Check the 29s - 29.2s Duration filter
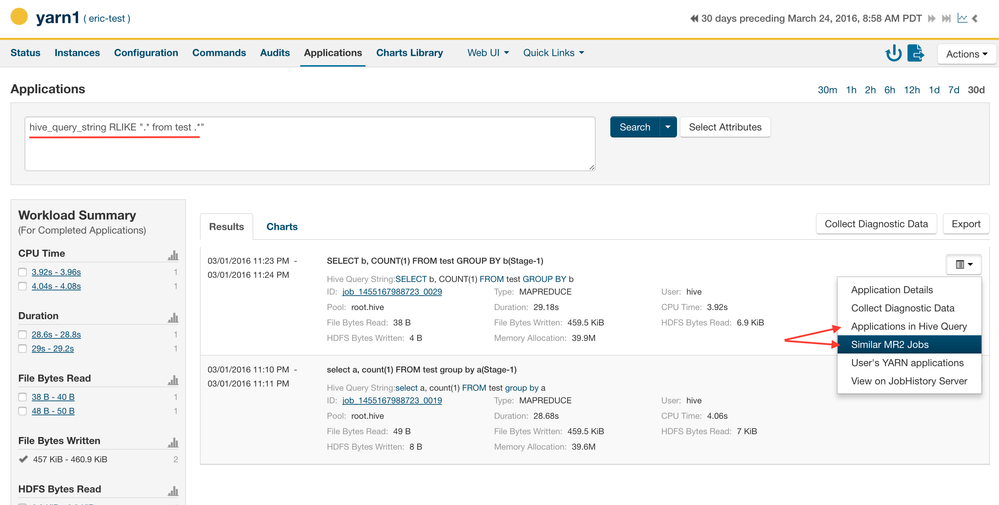 pos(23,349)
